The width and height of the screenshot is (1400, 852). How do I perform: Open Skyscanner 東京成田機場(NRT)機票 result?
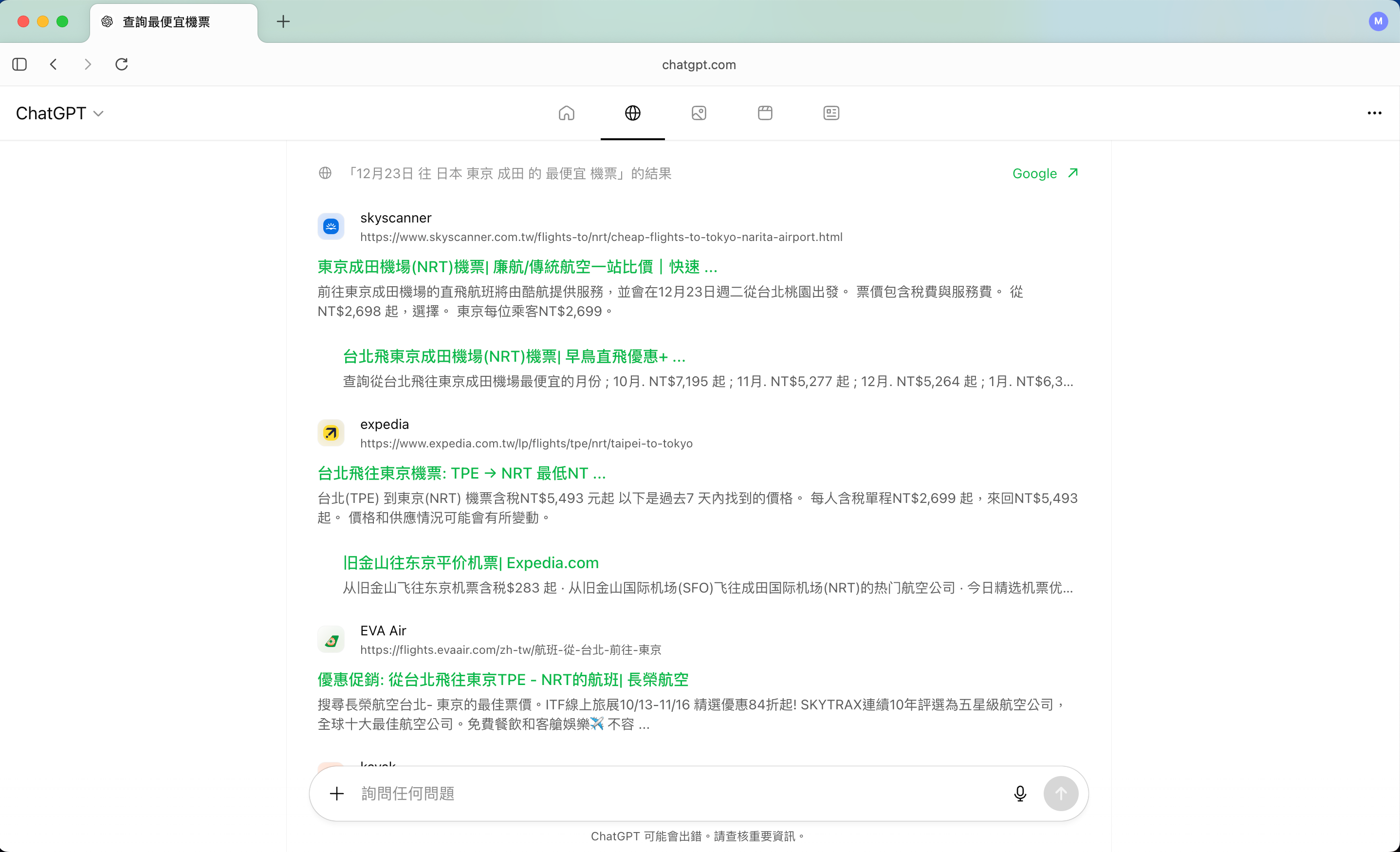517,267
